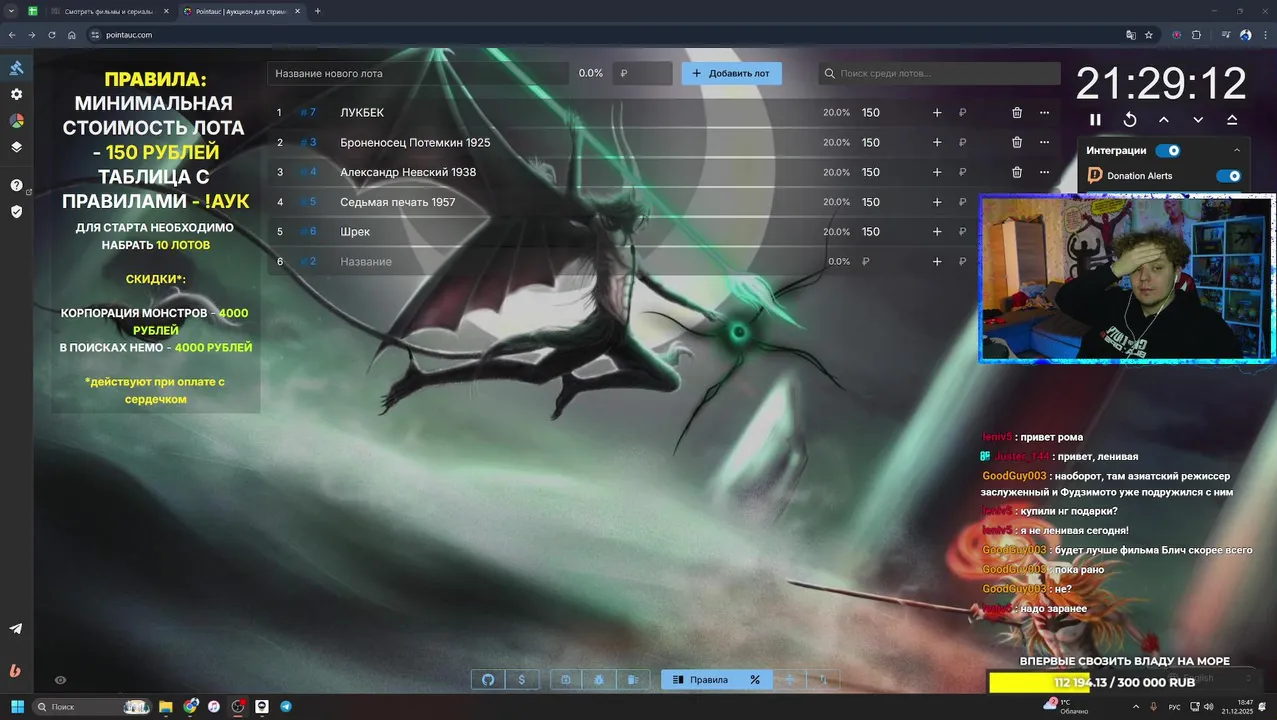
Task: Open the wheel chart icon in sidebar
Action: [16, 120]
